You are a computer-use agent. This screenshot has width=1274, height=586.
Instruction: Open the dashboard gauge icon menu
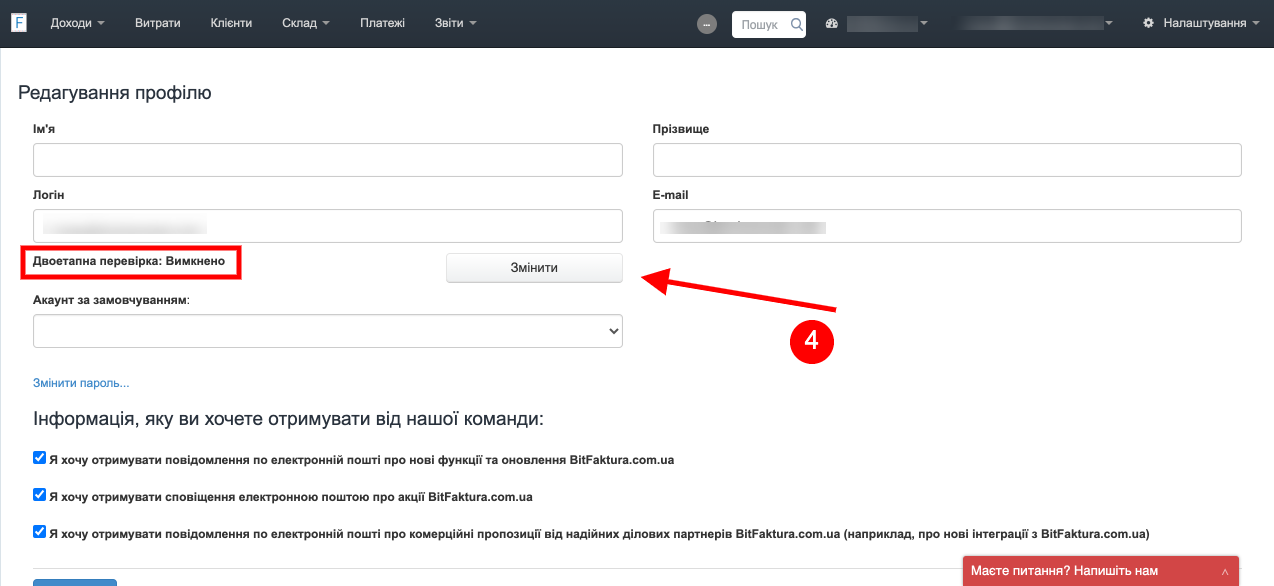(x=831, y=23)
